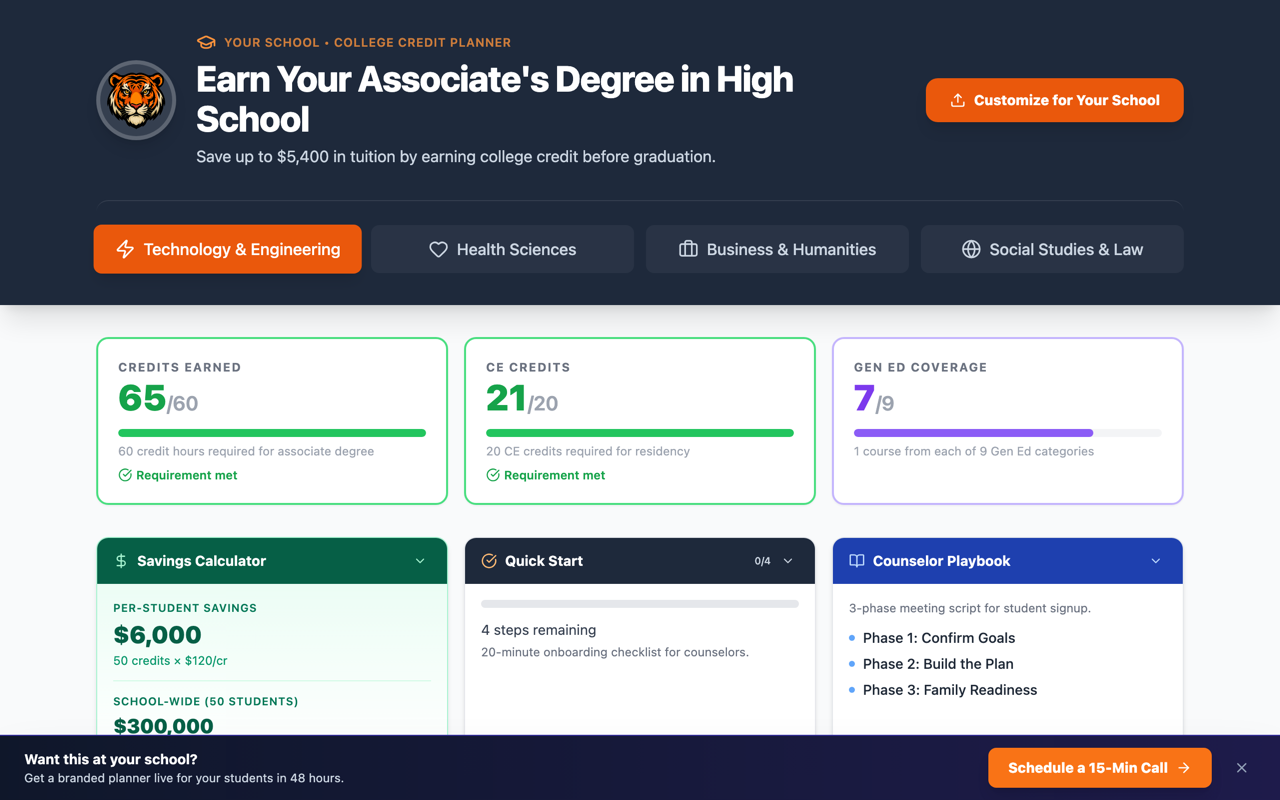Image resolution: width=1280 pixels, height=800 pixels.
Task: Click '50 credits × $120/cr' text
Action: 170,661
